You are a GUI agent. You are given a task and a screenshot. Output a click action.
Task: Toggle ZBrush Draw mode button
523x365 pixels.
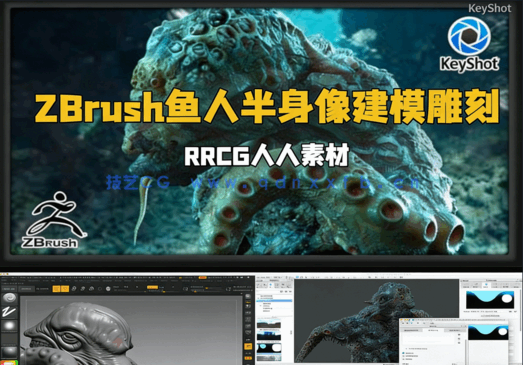point(65,289)
